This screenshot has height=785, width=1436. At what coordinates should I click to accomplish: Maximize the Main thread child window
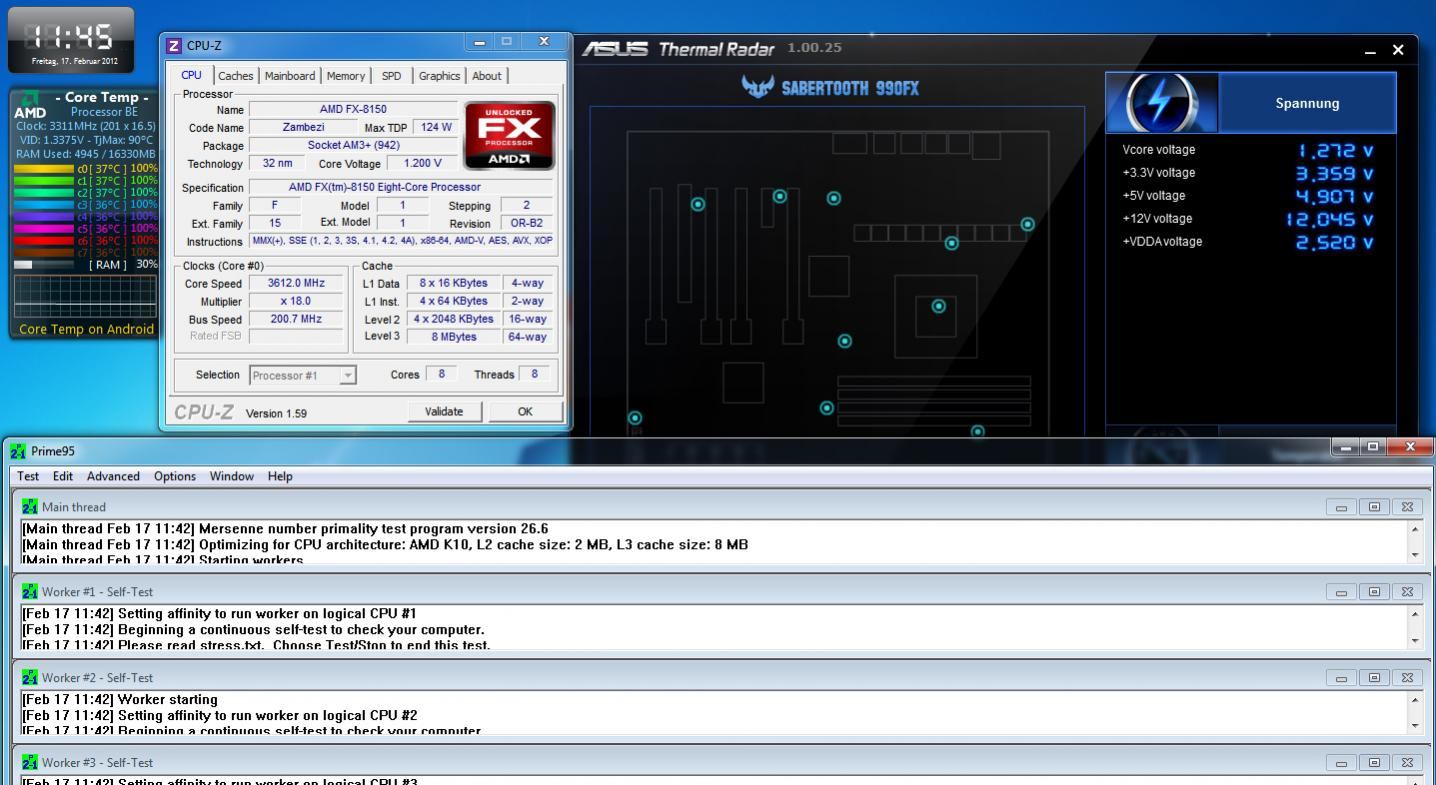coord(1374,507)
